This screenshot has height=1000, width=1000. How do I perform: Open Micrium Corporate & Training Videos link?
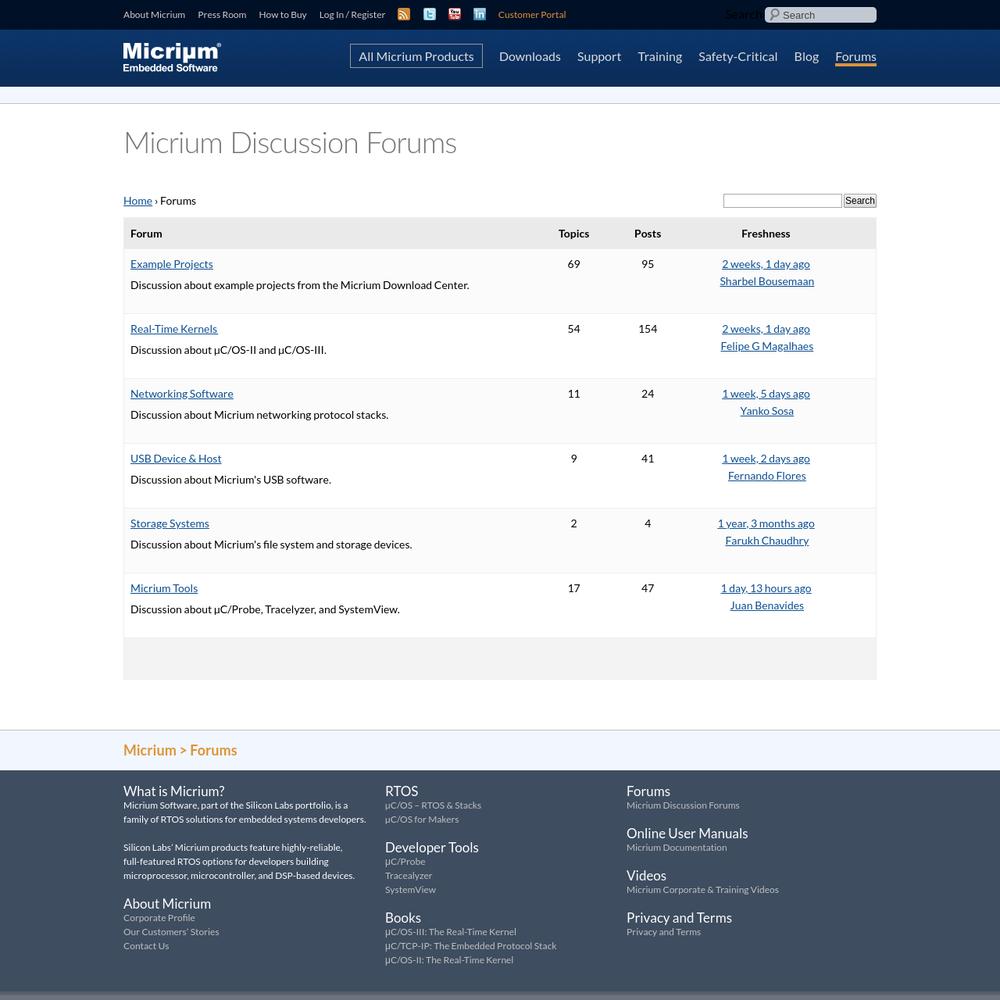[702, 890]
